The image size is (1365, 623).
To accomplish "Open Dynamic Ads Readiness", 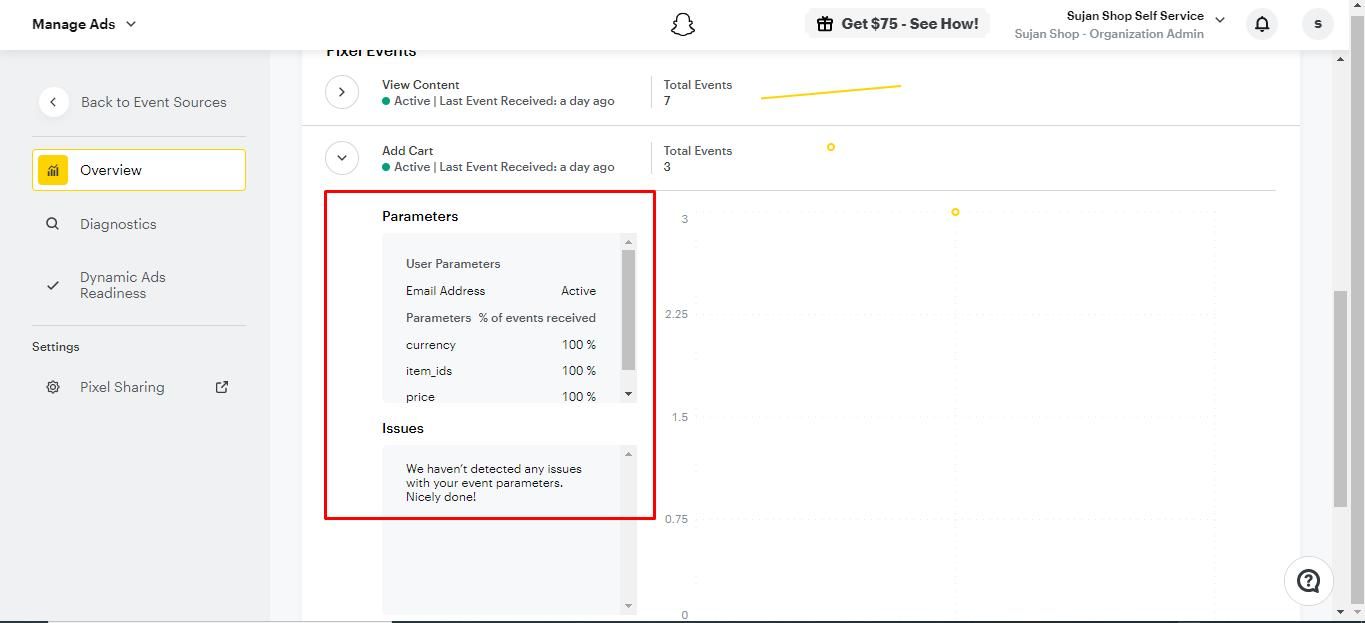I will click(x=123, y=285).
